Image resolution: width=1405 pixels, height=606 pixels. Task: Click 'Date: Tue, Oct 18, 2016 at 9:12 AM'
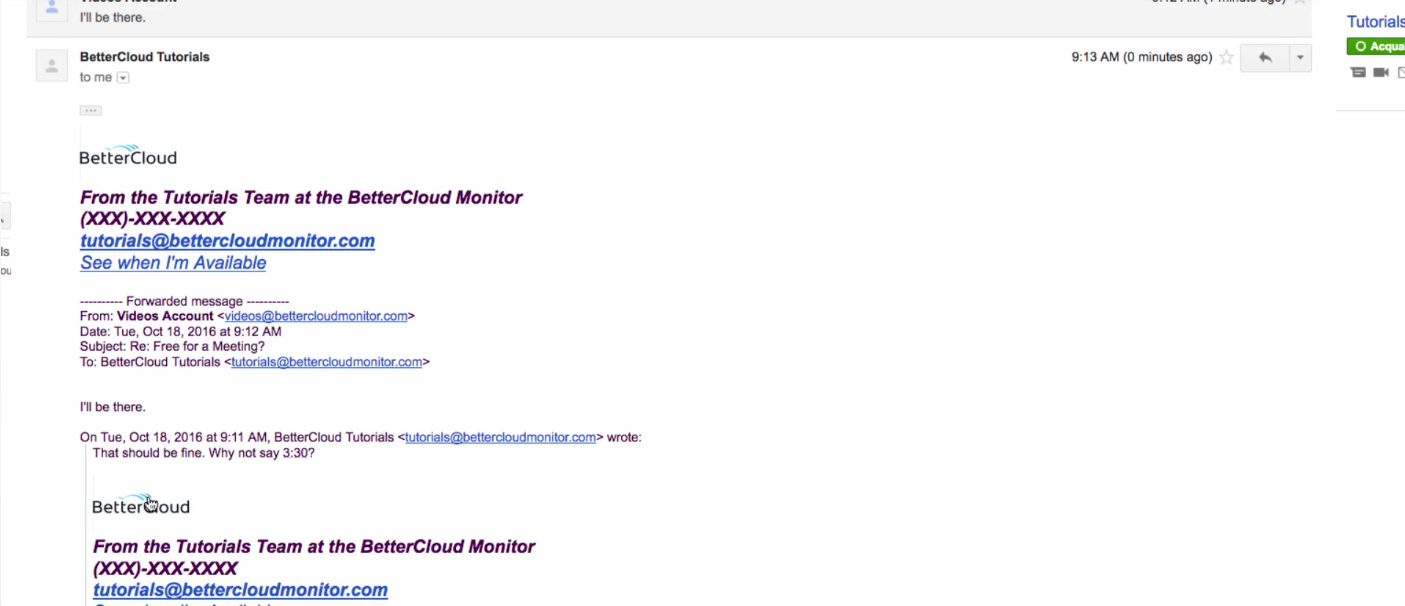181,331
